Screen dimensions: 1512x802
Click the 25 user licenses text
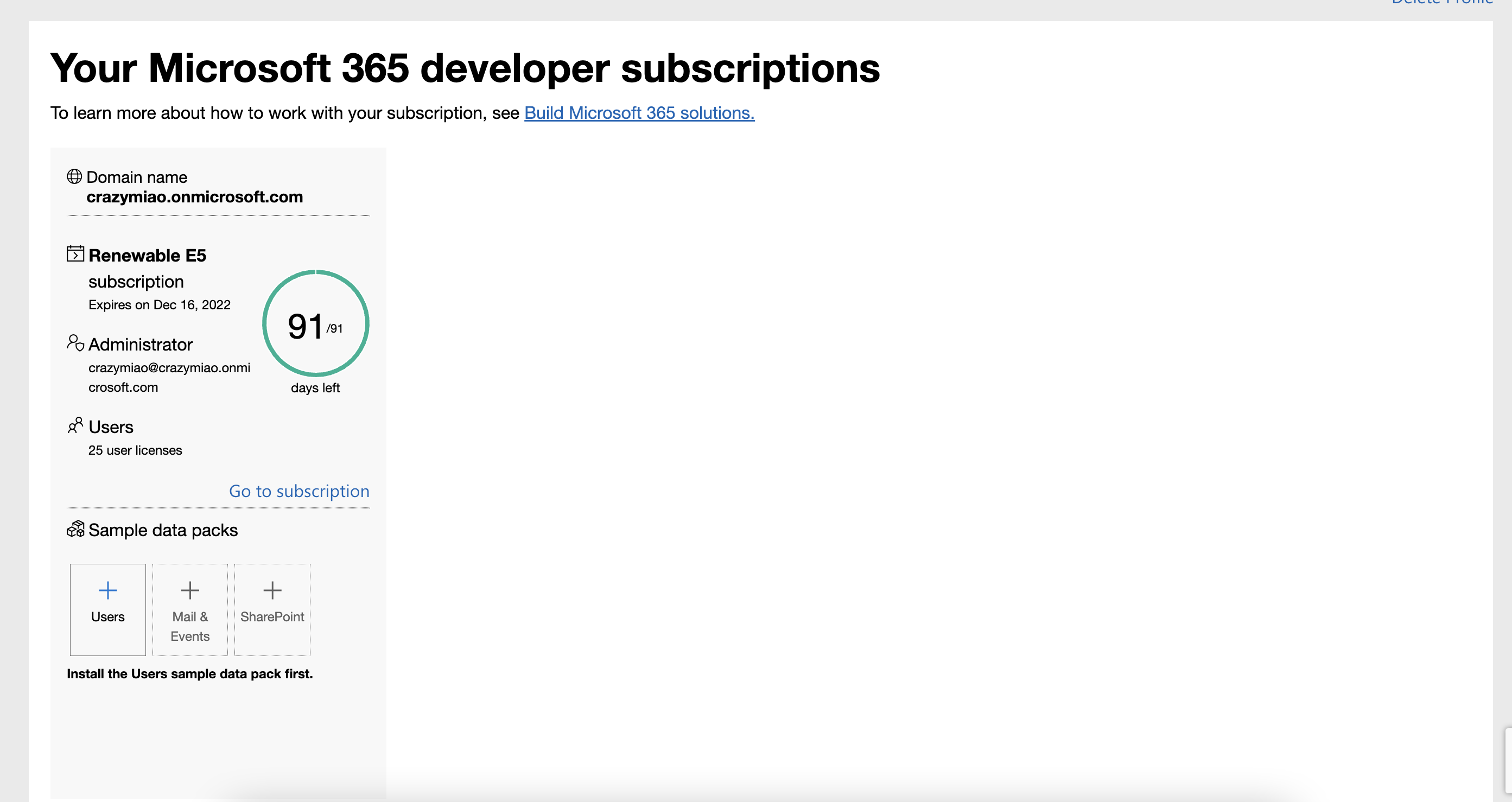[x=135, y=450]
